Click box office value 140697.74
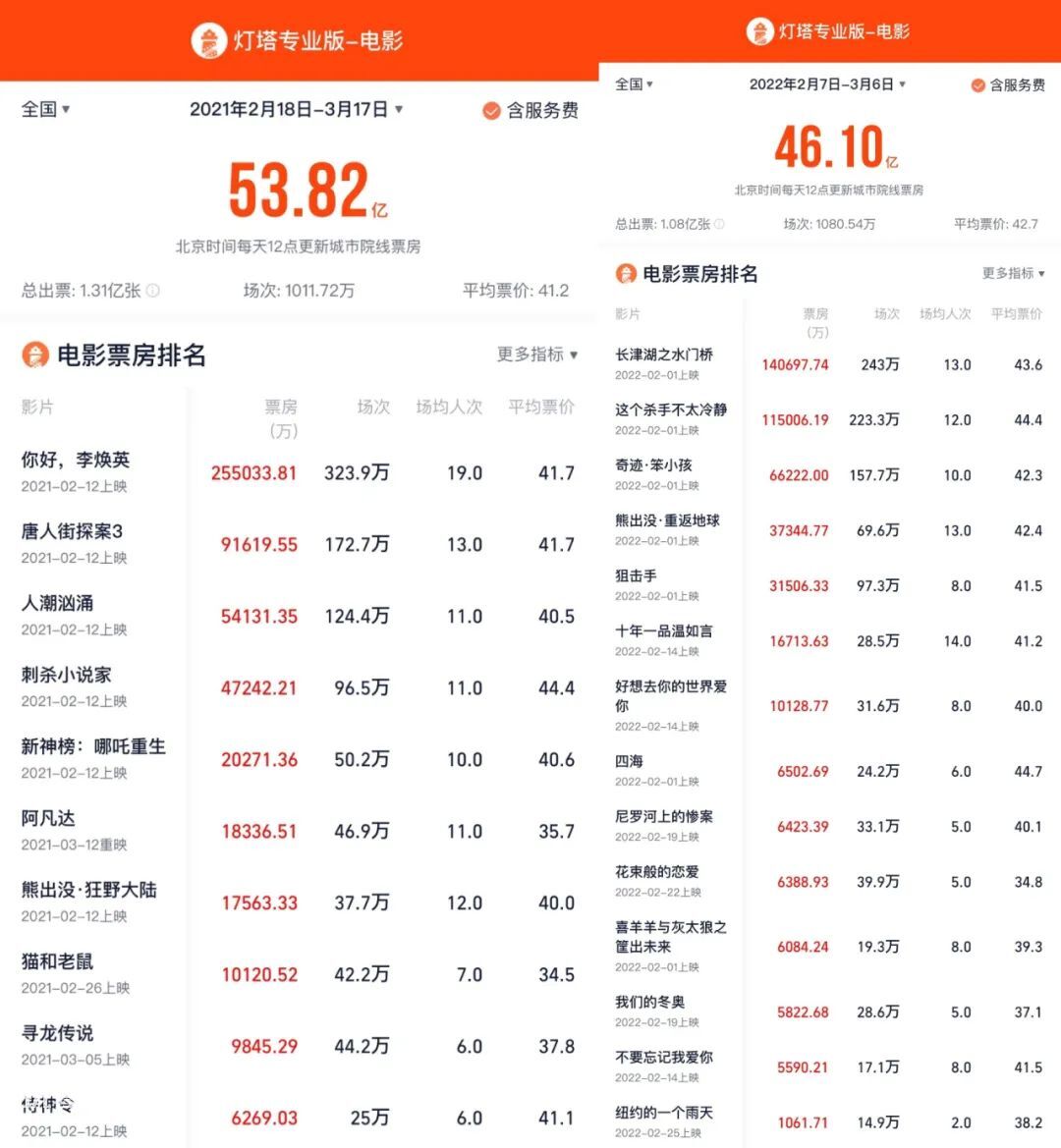The width and height of the screenshot is (1061, 1148). 795,365
